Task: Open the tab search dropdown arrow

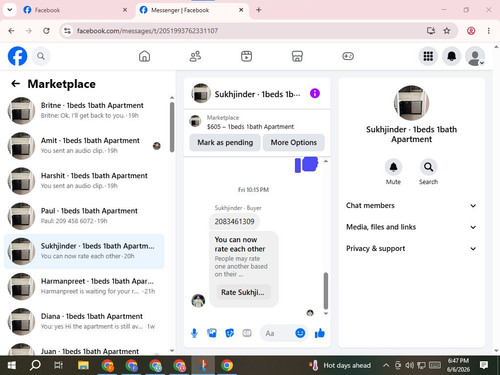Action: point(9,10)
